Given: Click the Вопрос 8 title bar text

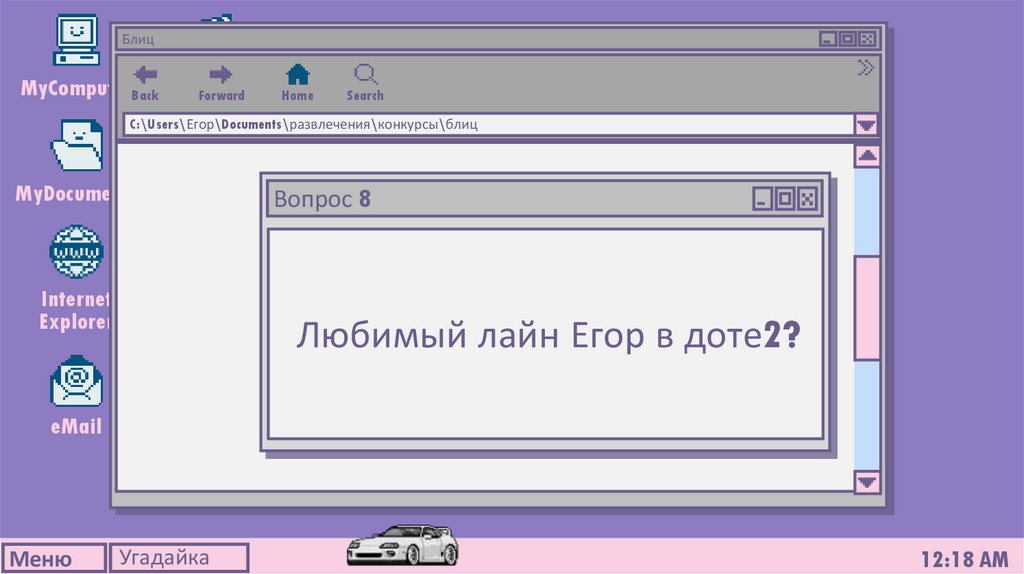Looking at the screenshot, I should (x=323, y=199).
